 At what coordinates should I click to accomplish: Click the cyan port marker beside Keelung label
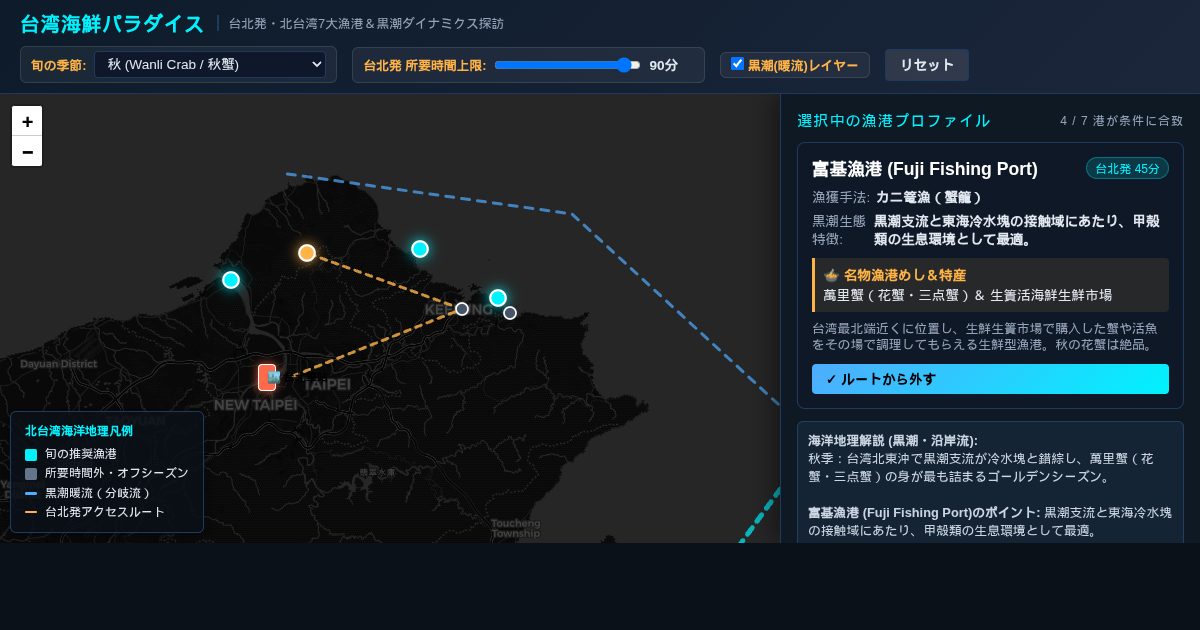pyautogui.click(x=498, y=298)
